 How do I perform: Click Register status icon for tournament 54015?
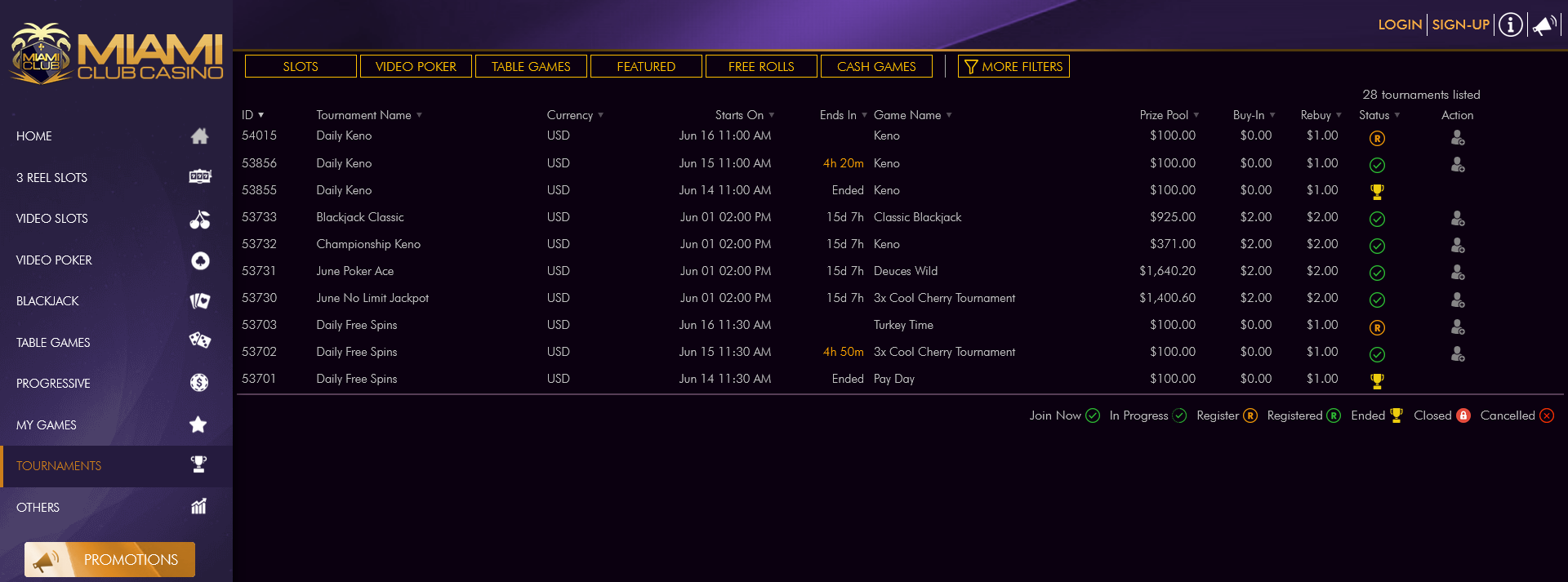coord(1377,138)
